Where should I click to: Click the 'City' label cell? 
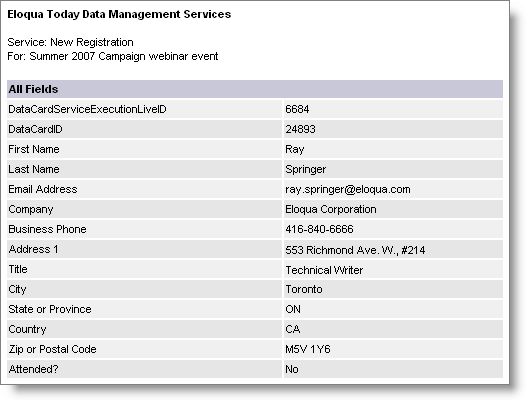pyautogui.click(x=144, y=289)
